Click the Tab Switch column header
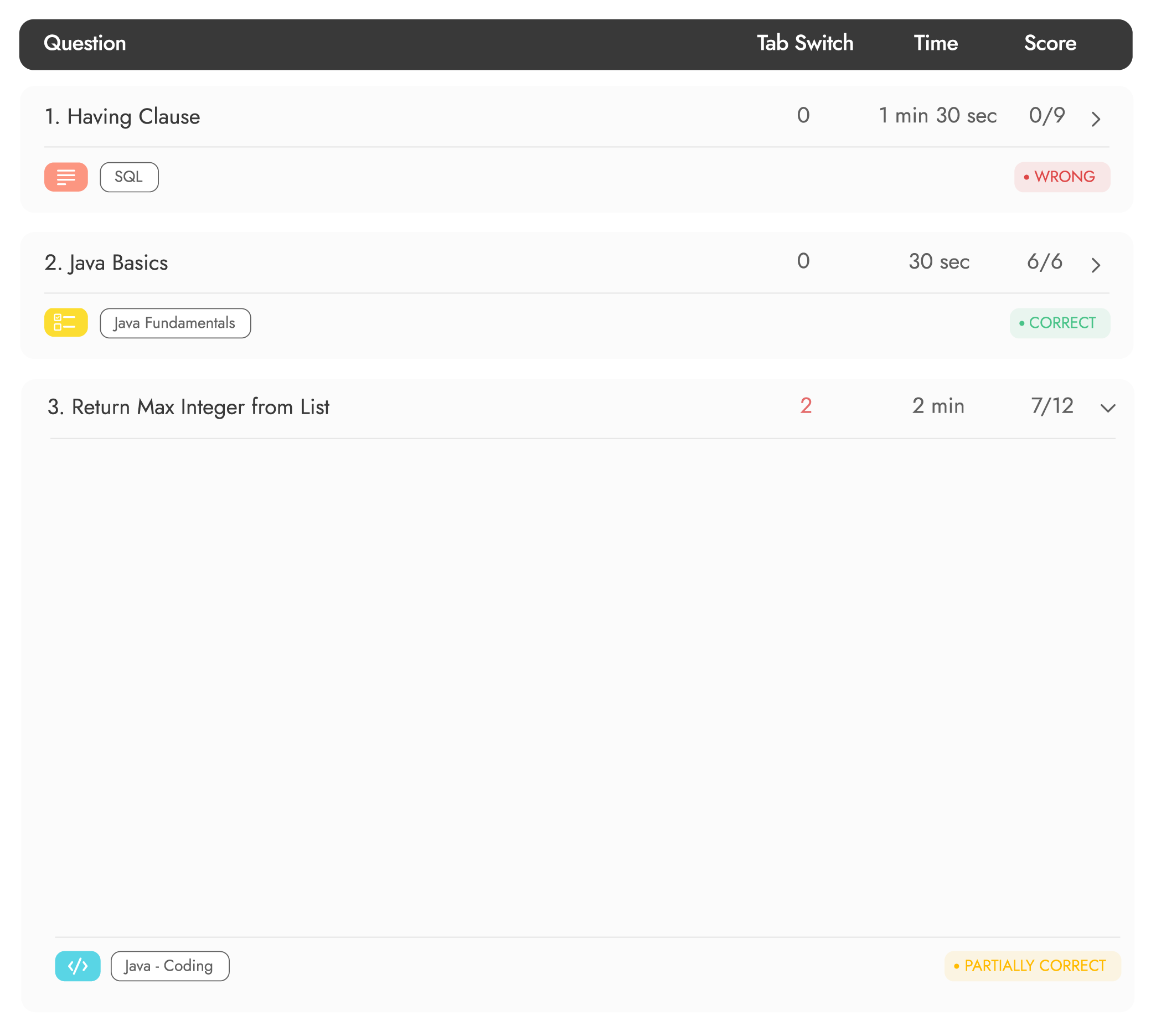Image resolution: width=1156 pixels, height=1036 pixels. [x=805, y=44]
